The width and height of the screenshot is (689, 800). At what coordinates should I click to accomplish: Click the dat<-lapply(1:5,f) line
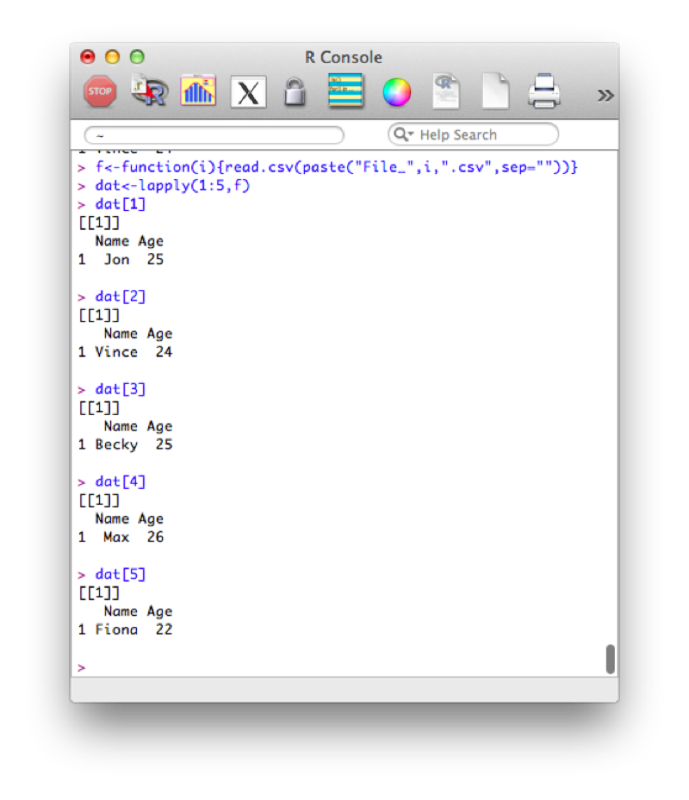click(x=173, y=185)
